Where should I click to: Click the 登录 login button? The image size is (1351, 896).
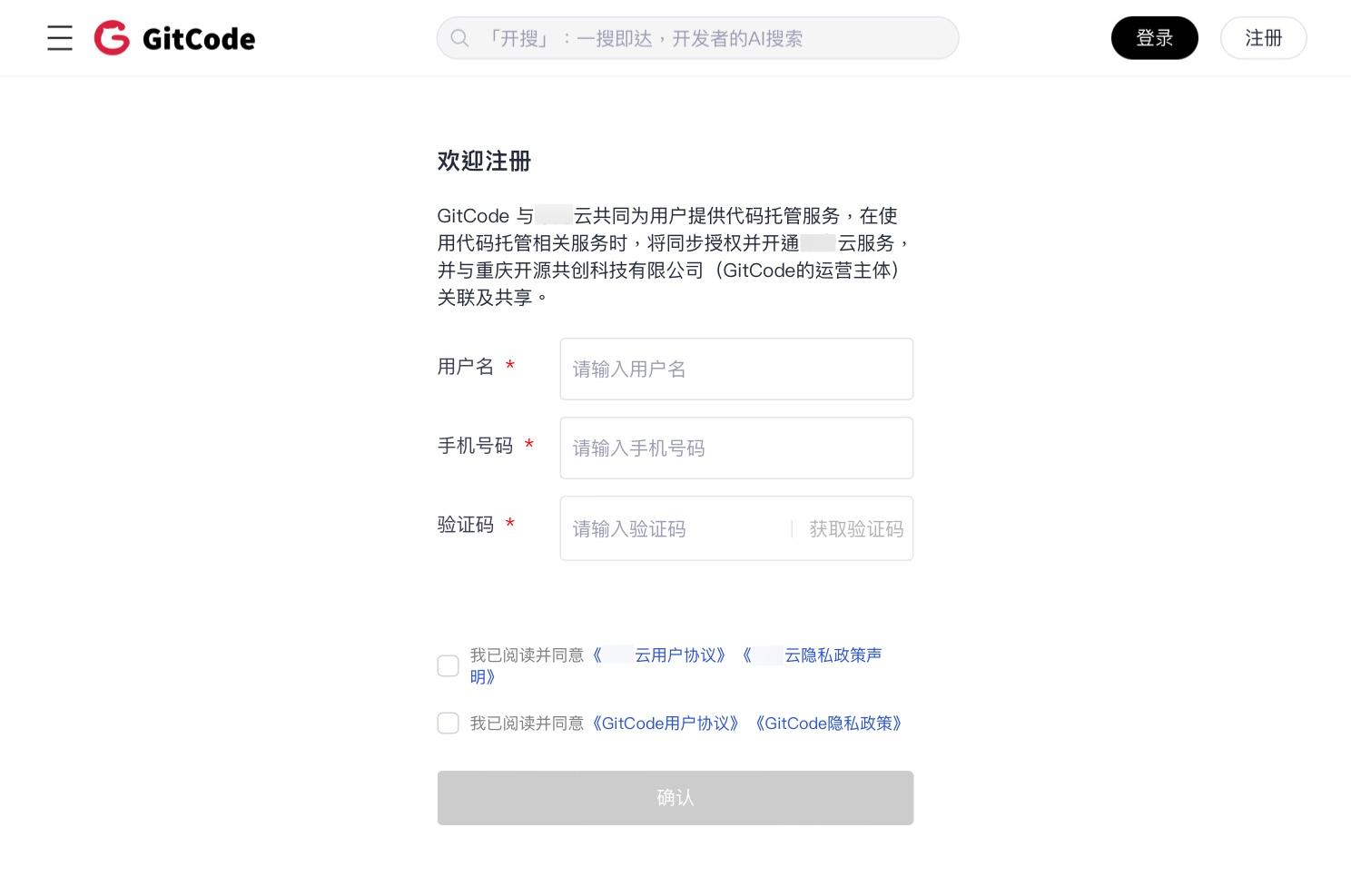click(1154, 37)
